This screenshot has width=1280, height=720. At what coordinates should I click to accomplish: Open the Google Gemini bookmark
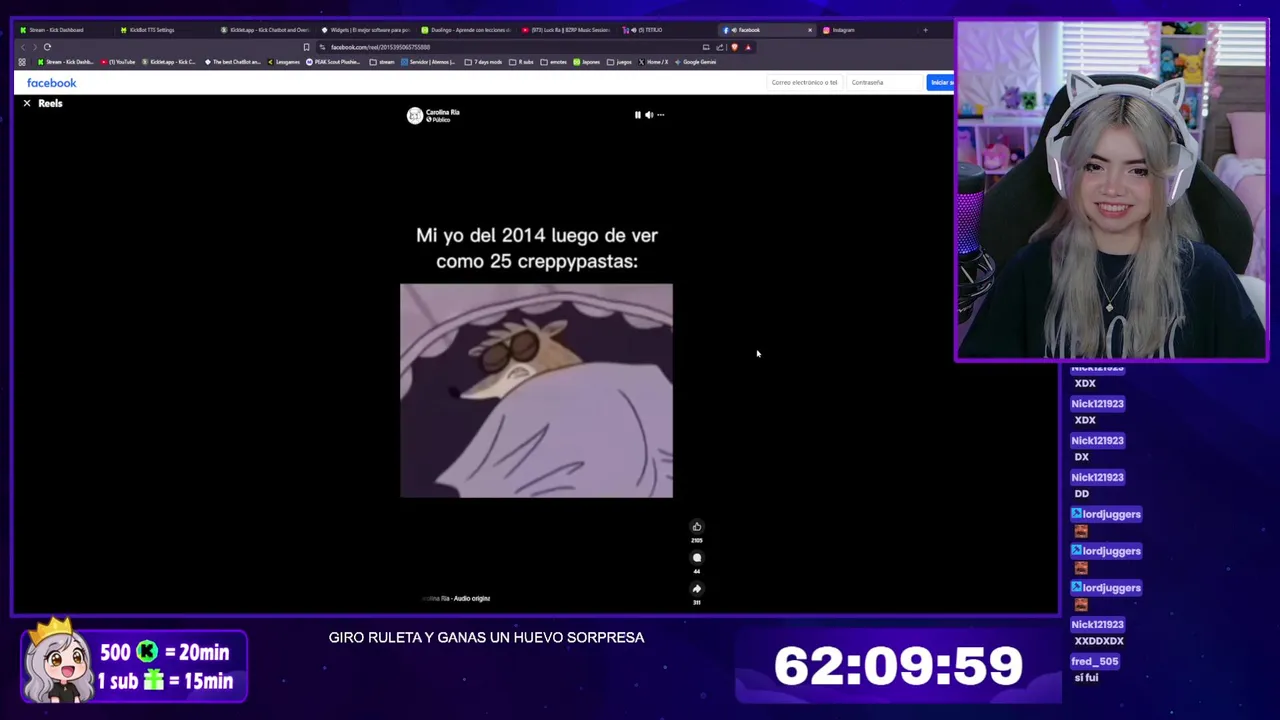696,62
